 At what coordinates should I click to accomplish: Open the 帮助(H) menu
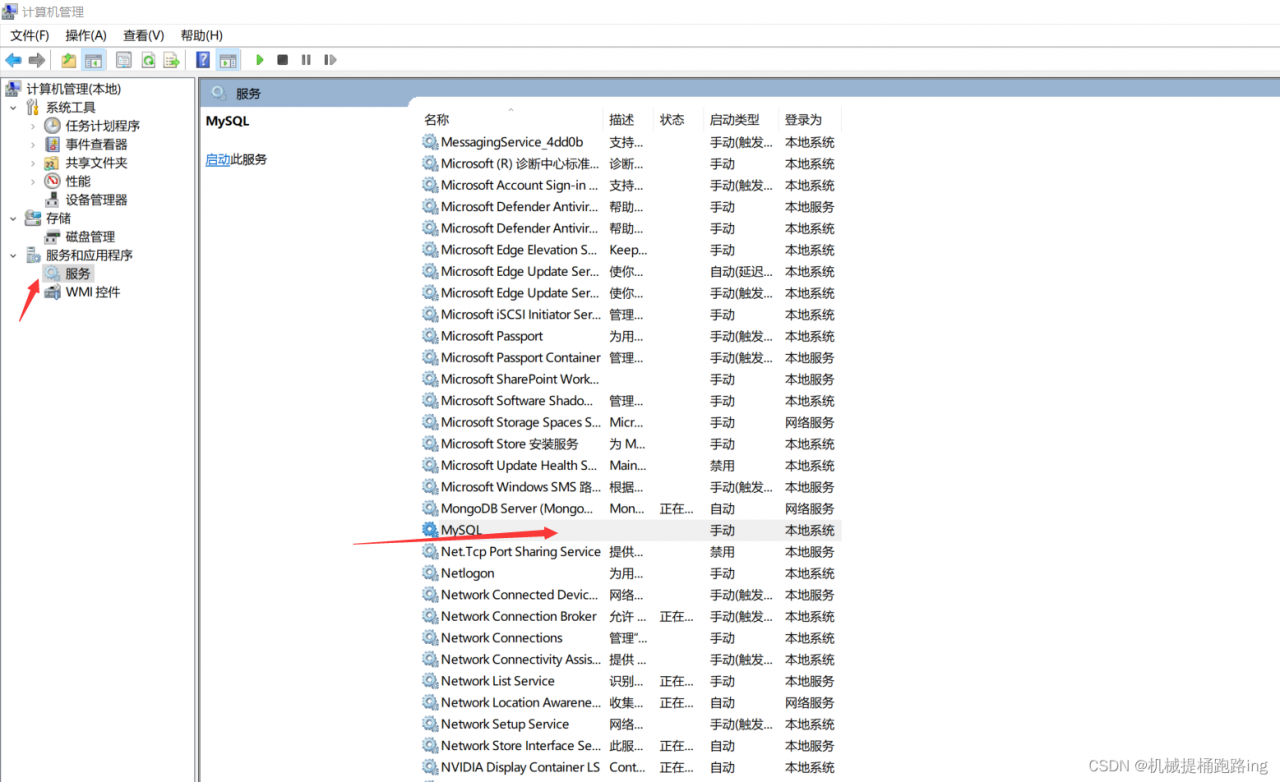[x=201, y=35]
